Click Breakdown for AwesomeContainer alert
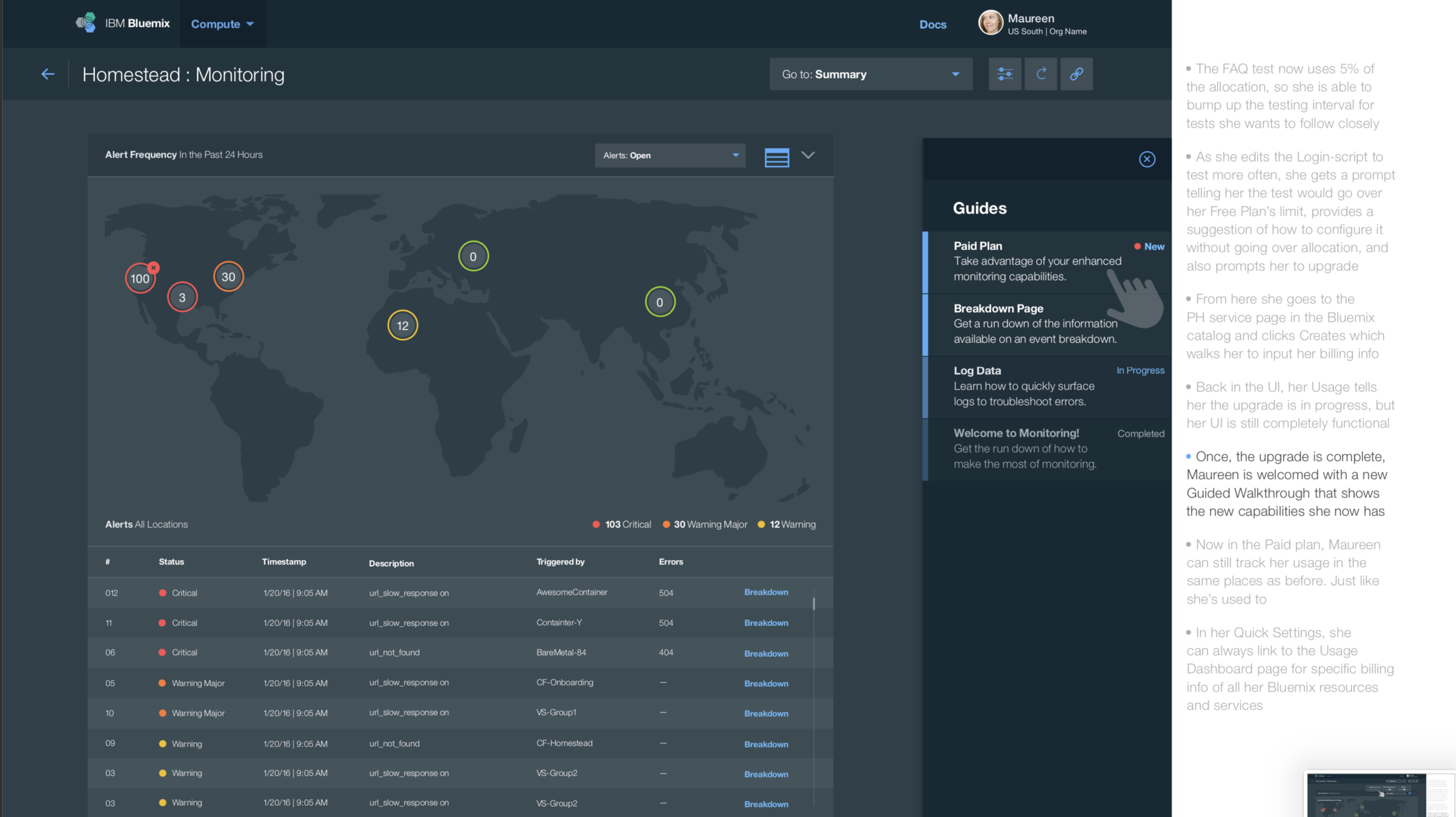This screenshot has width=1456, height=817. pos(766,592)
